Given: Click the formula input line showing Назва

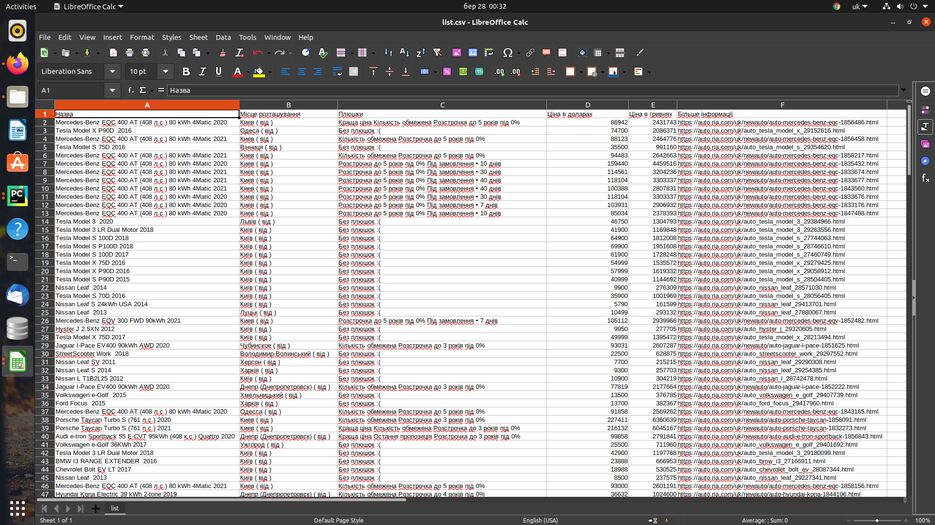Looking at the screenshot, I should pyautogui.click(x=532, y=90).
